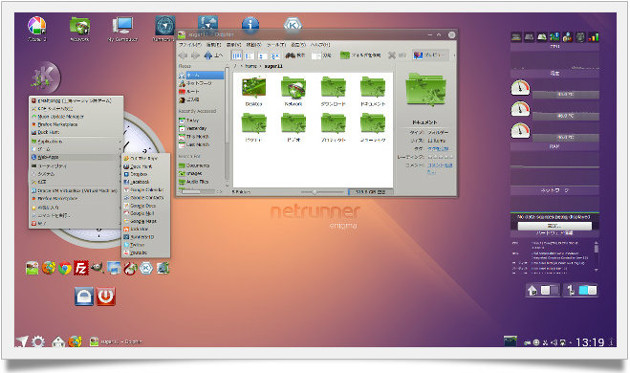This screenshot has height=373, width=630.
Task: Open Dolphin's ツール(T) menu
Action: pyautogui.click(x=276, y=44)
